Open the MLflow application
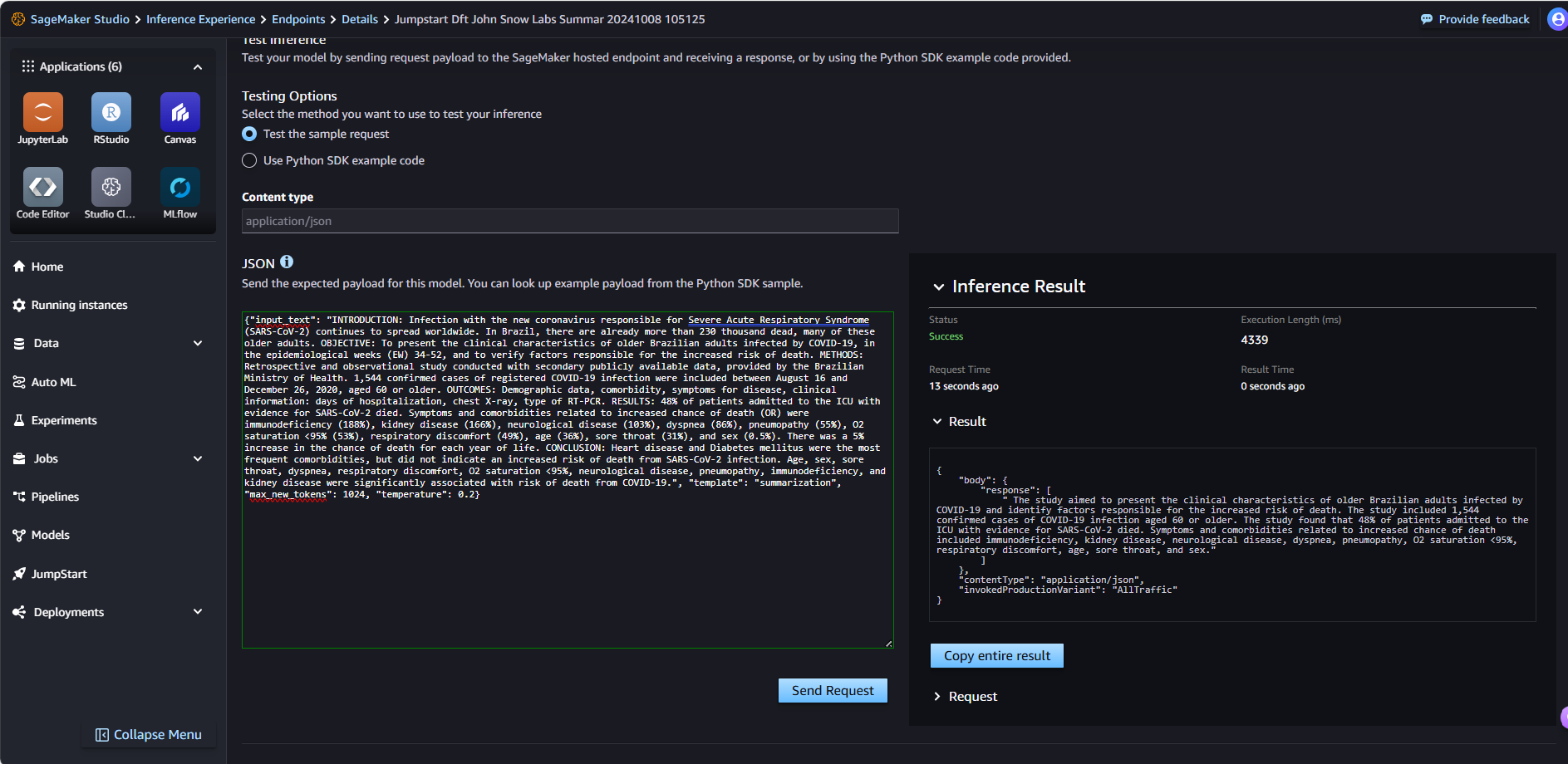 (180, 193)
